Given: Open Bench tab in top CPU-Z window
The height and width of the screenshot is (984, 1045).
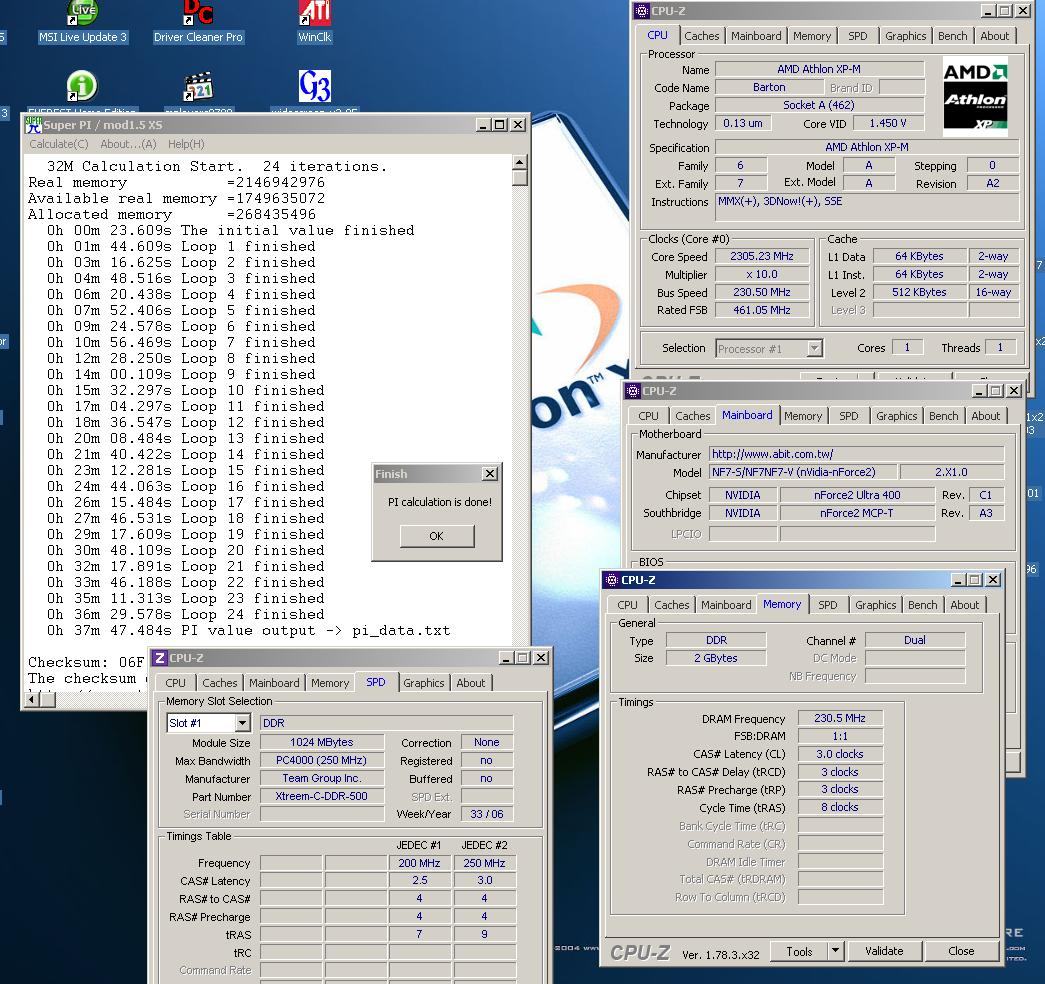Looking at the screenshot, I should point(952,36).
